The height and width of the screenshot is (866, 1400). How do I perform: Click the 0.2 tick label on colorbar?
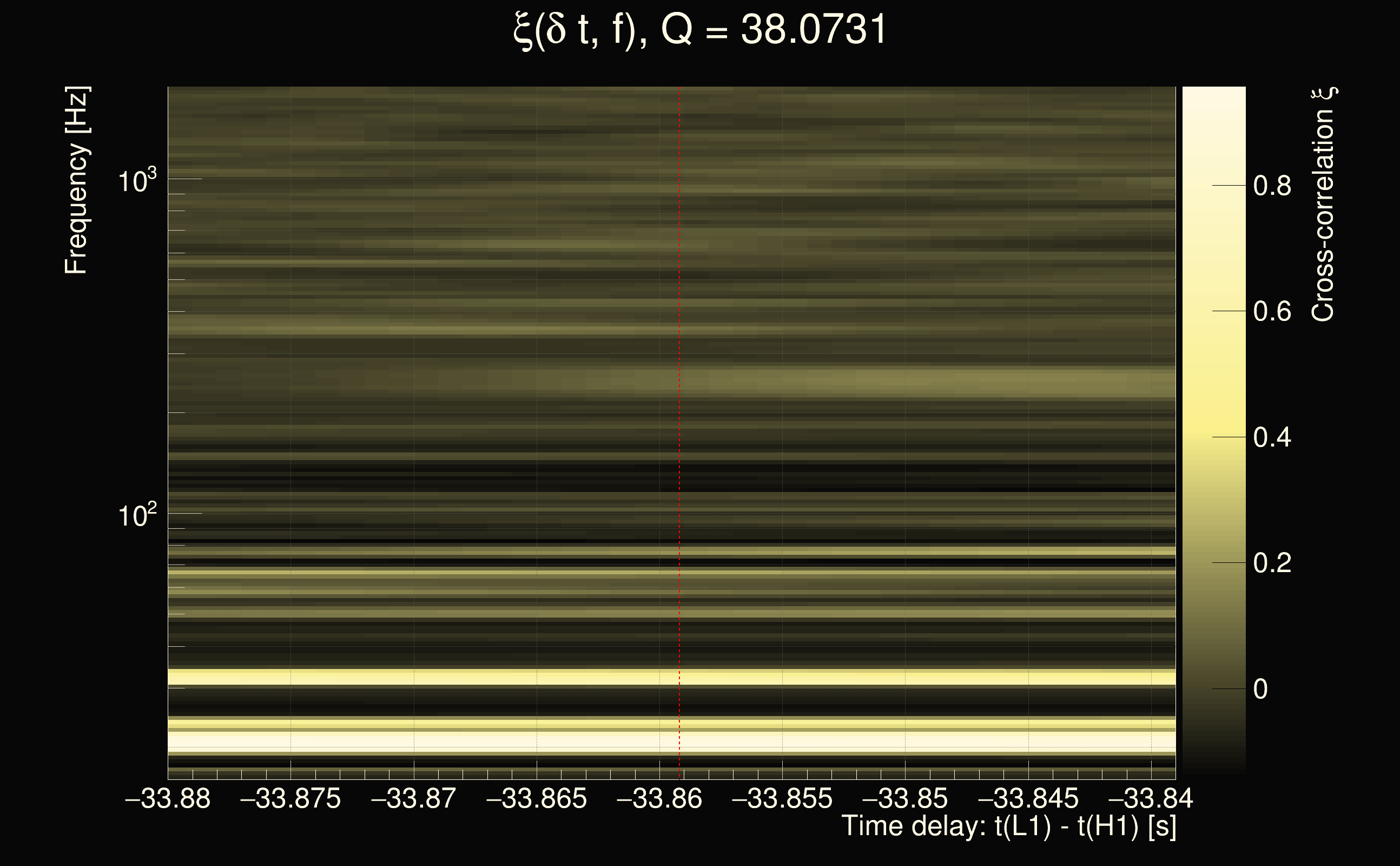pyautogui.click(x=1272, y=563)
